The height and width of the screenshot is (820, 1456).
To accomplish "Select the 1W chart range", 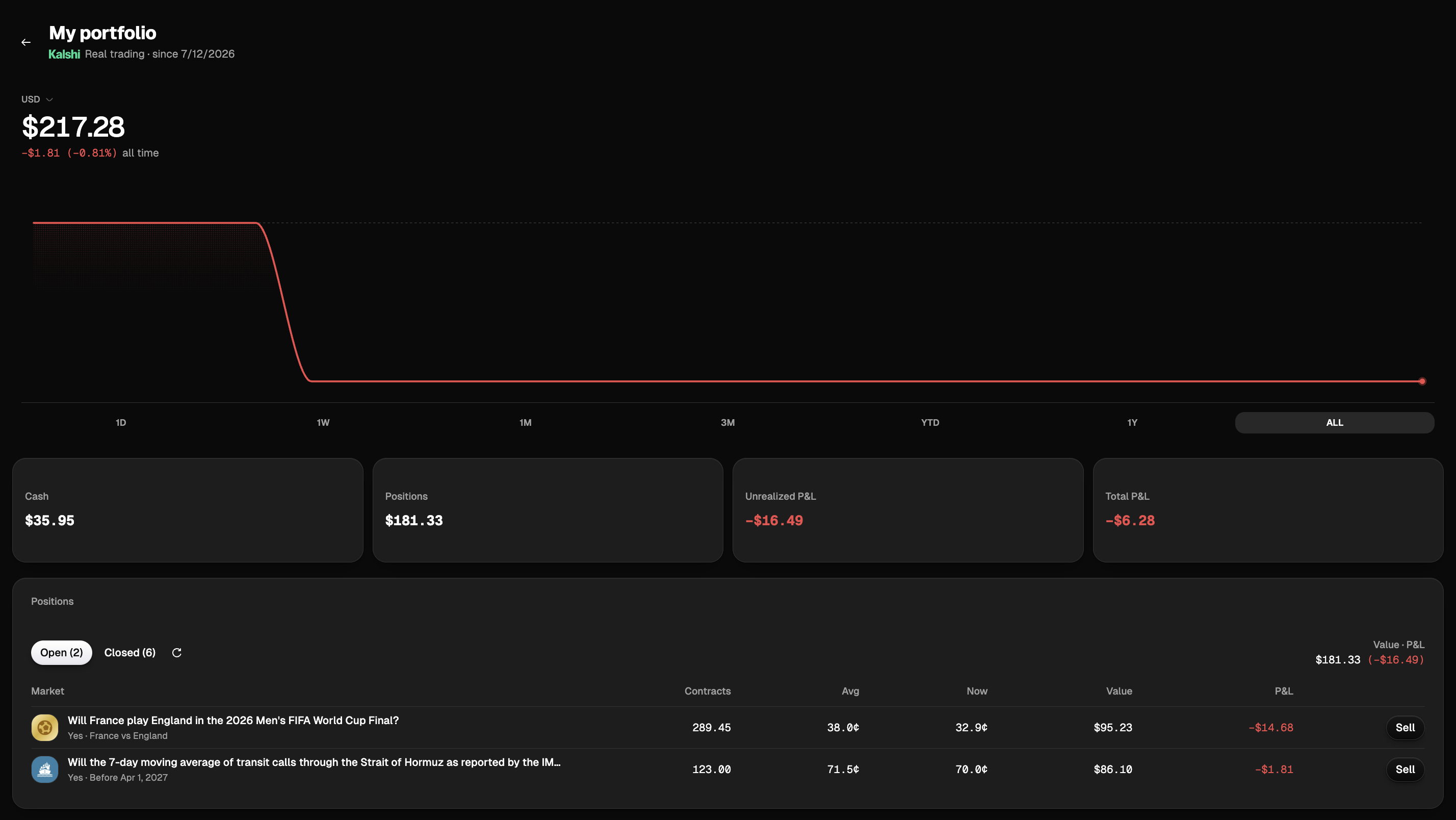I will [323, 422].
